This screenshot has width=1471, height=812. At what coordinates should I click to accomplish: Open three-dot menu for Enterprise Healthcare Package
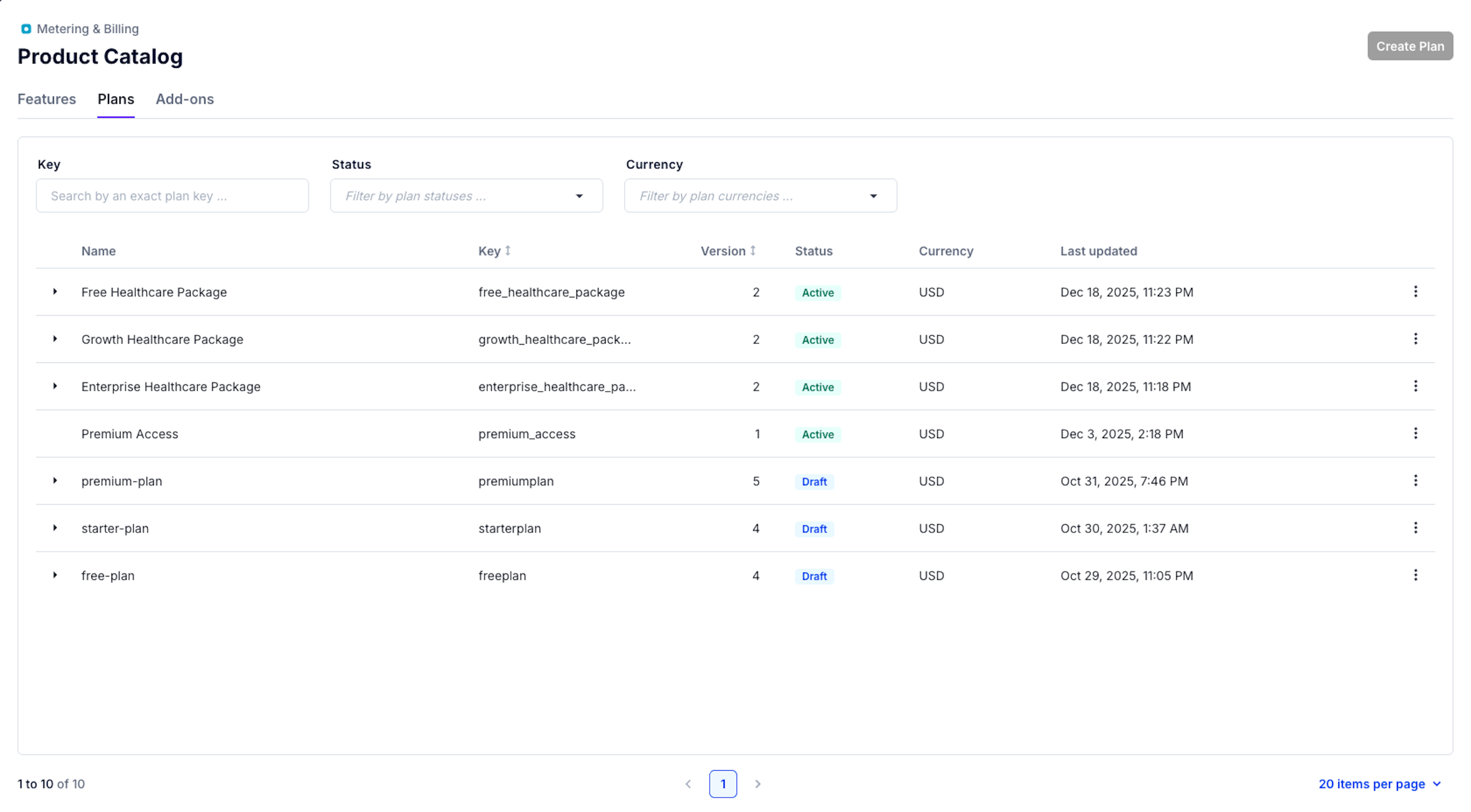point(1415,386)
